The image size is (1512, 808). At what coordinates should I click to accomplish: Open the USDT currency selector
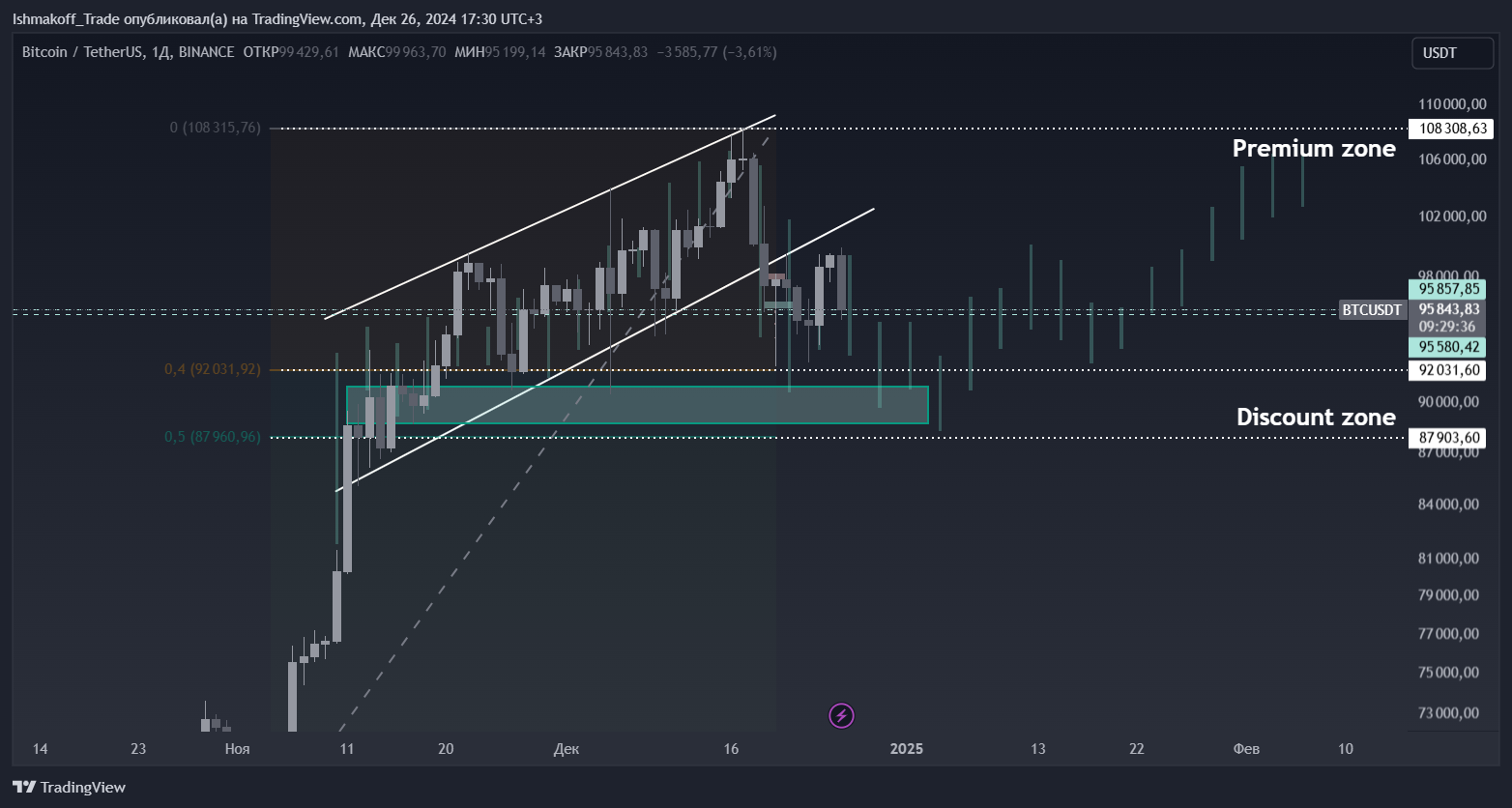[1451, 53]
